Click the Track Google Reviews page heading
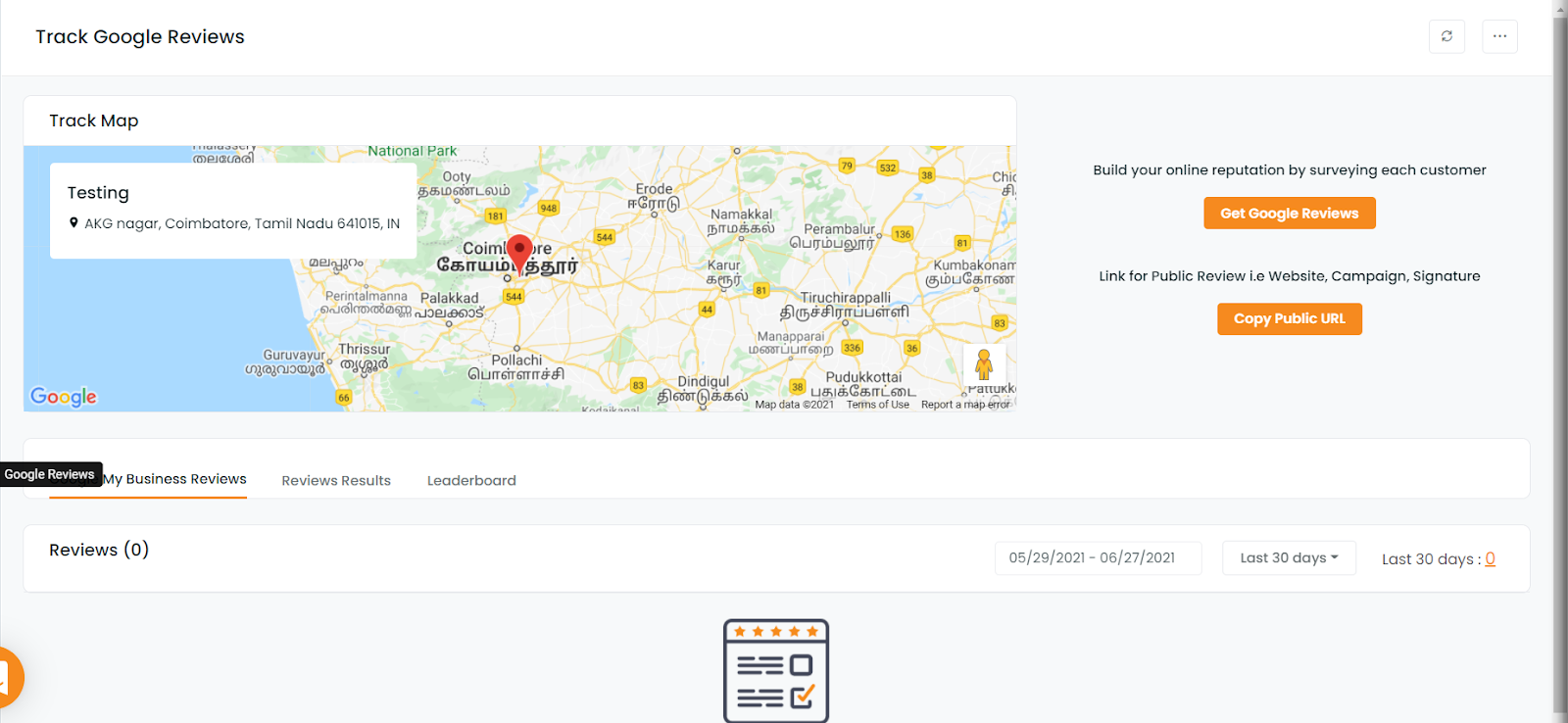The width and height of the screenshot is (1568, 723). [140, 37]
